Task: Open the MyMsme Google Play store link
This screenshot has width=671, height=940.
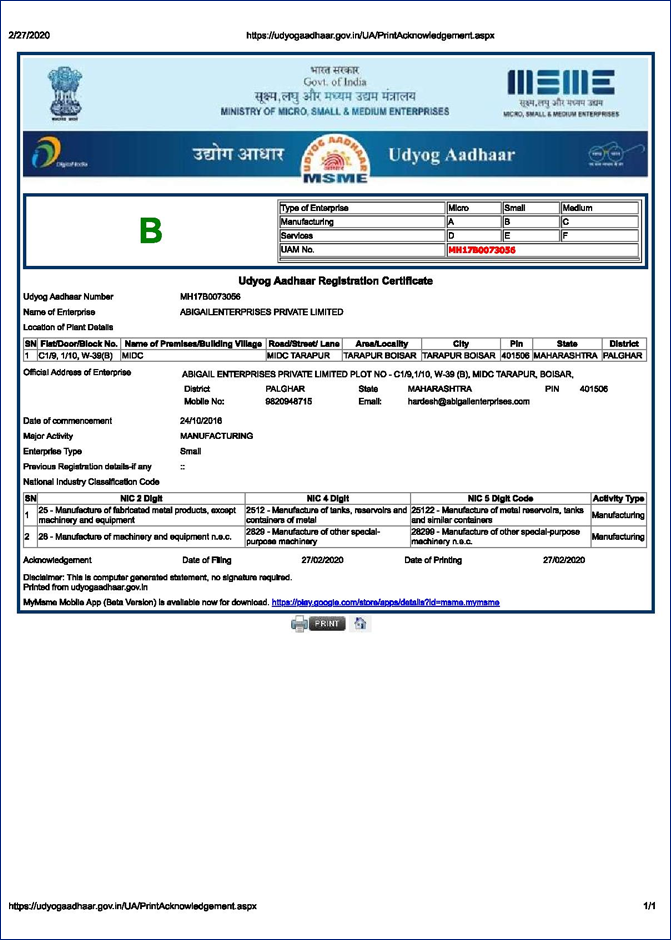Action: (386, 602)
